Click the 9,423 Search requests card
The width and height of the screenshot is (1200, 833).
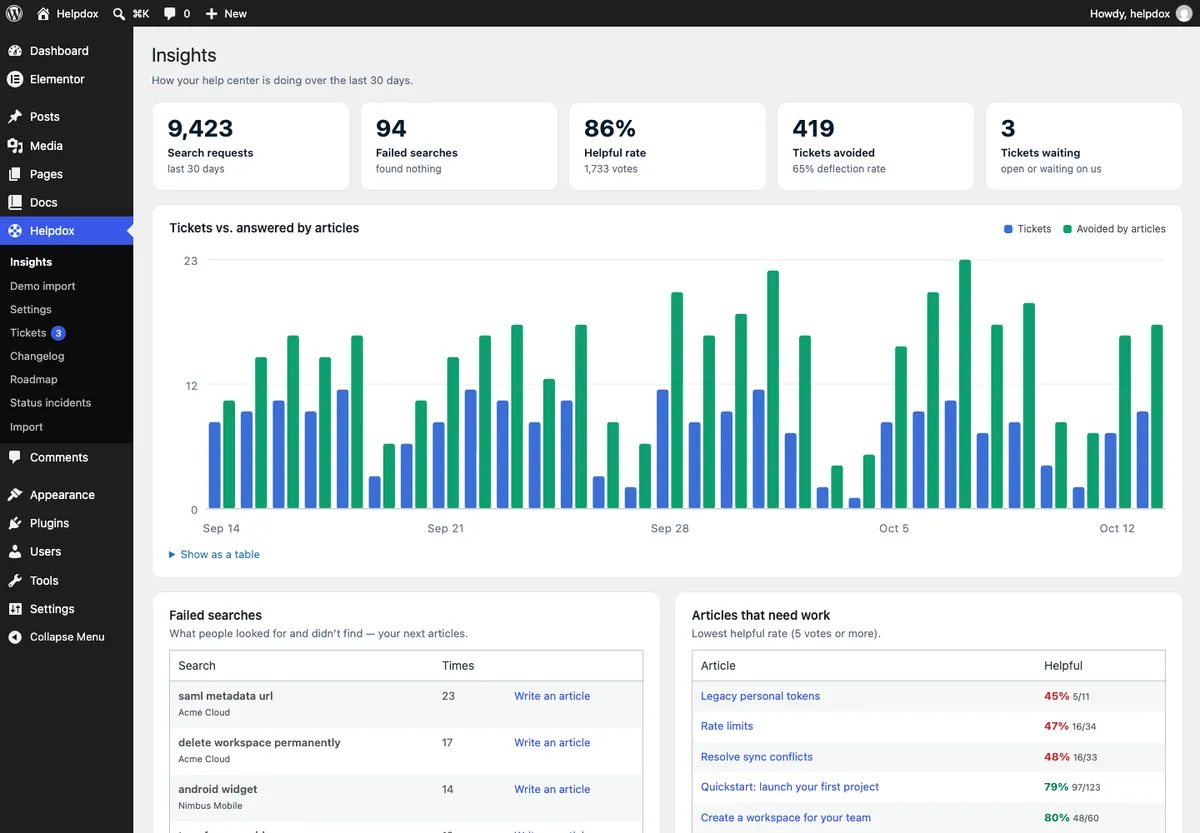(x=251, y=146)
